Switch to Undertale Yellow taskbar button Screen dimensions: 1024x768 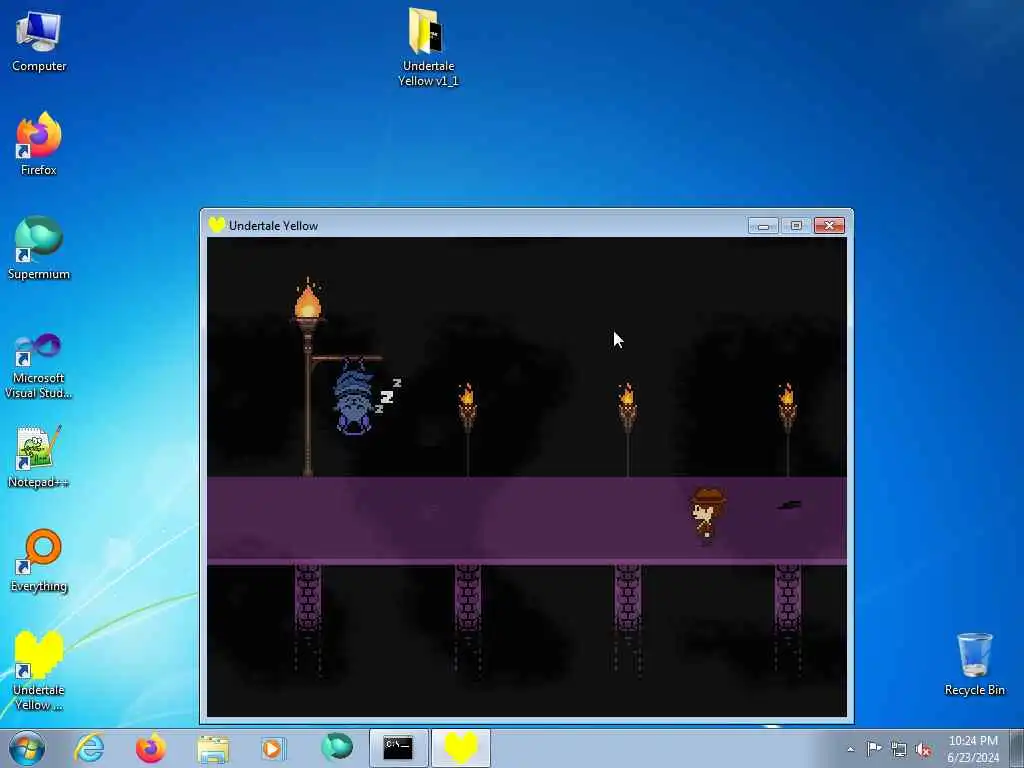[461, 748]
